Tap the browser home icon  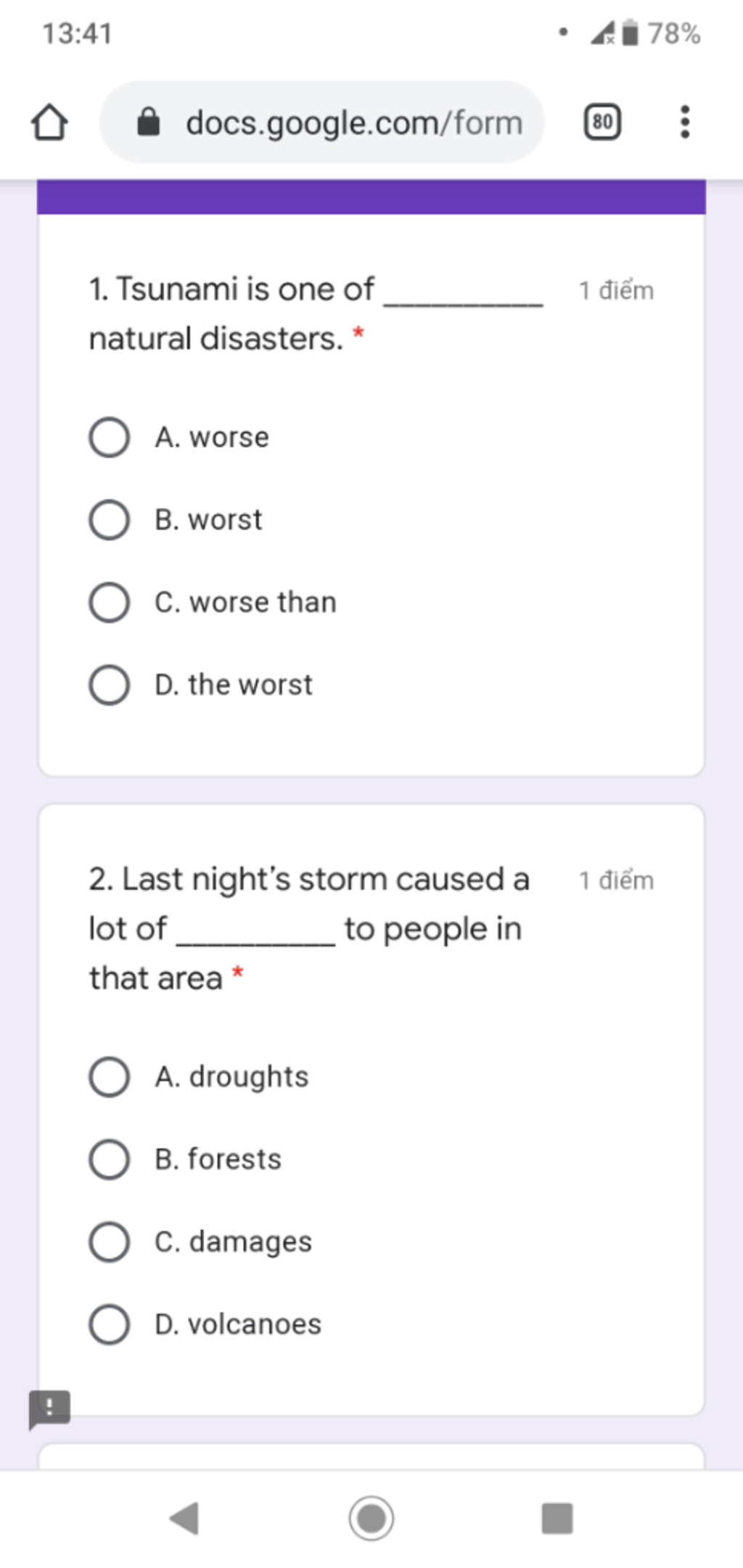(x=49, y=122)
